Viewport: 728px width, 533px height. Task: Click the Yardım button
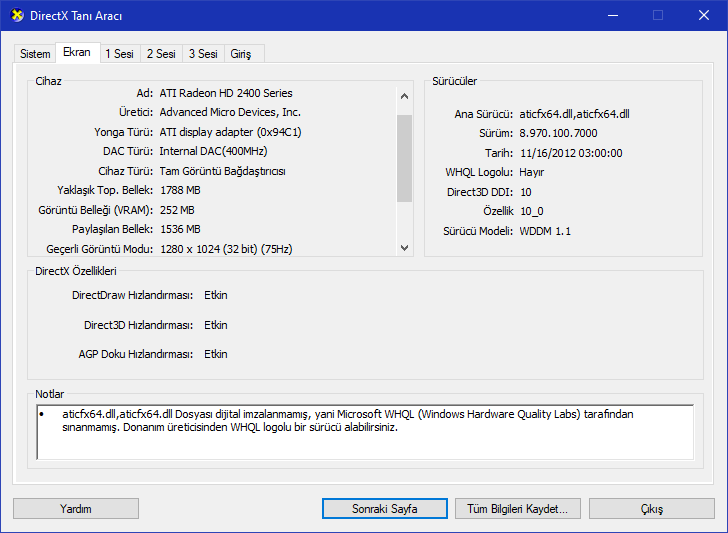[76, 508]
